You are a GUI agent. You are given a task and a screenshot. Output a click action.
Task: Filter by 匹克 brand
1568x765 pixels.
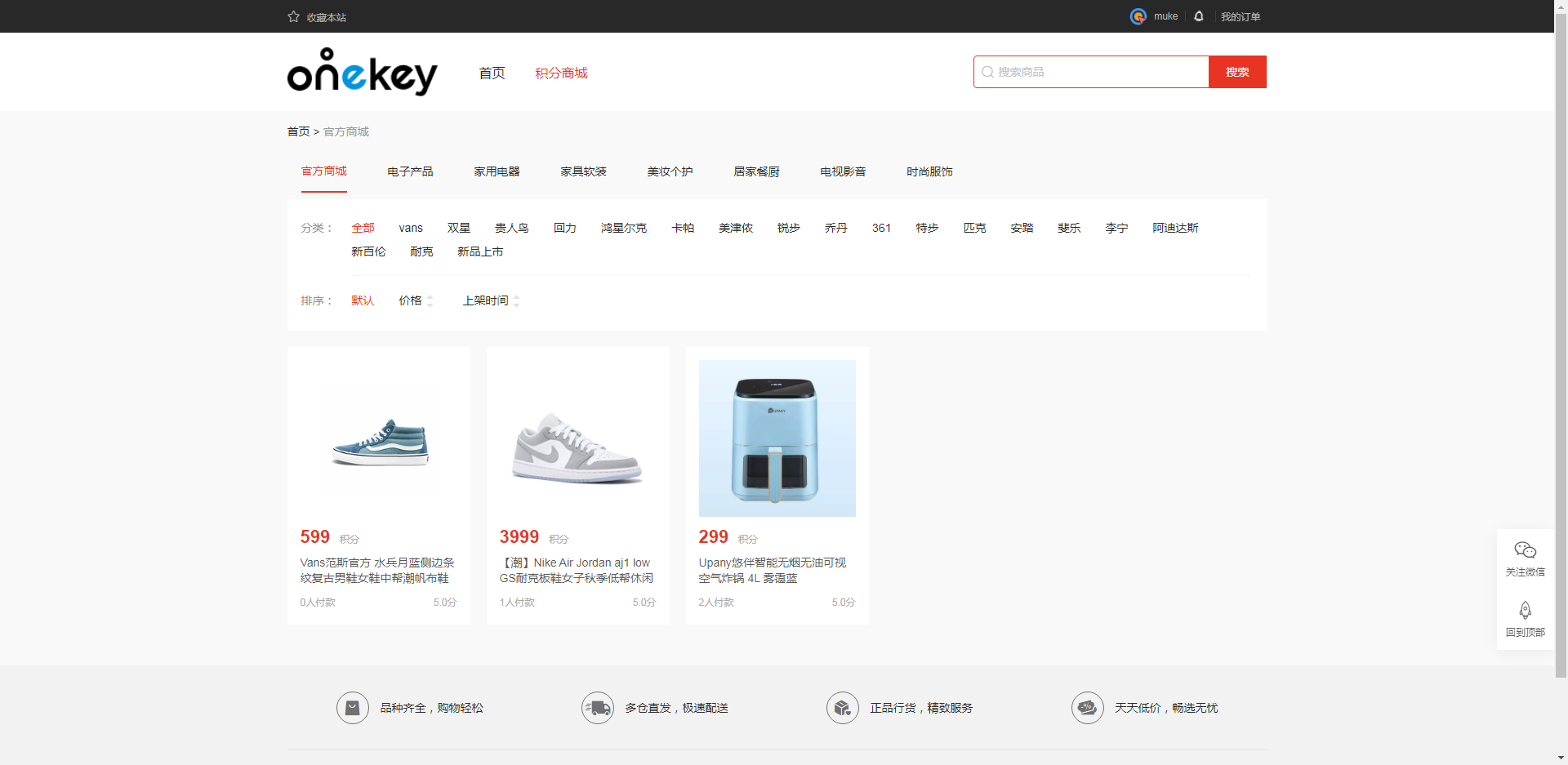click(x=974, y=228)
